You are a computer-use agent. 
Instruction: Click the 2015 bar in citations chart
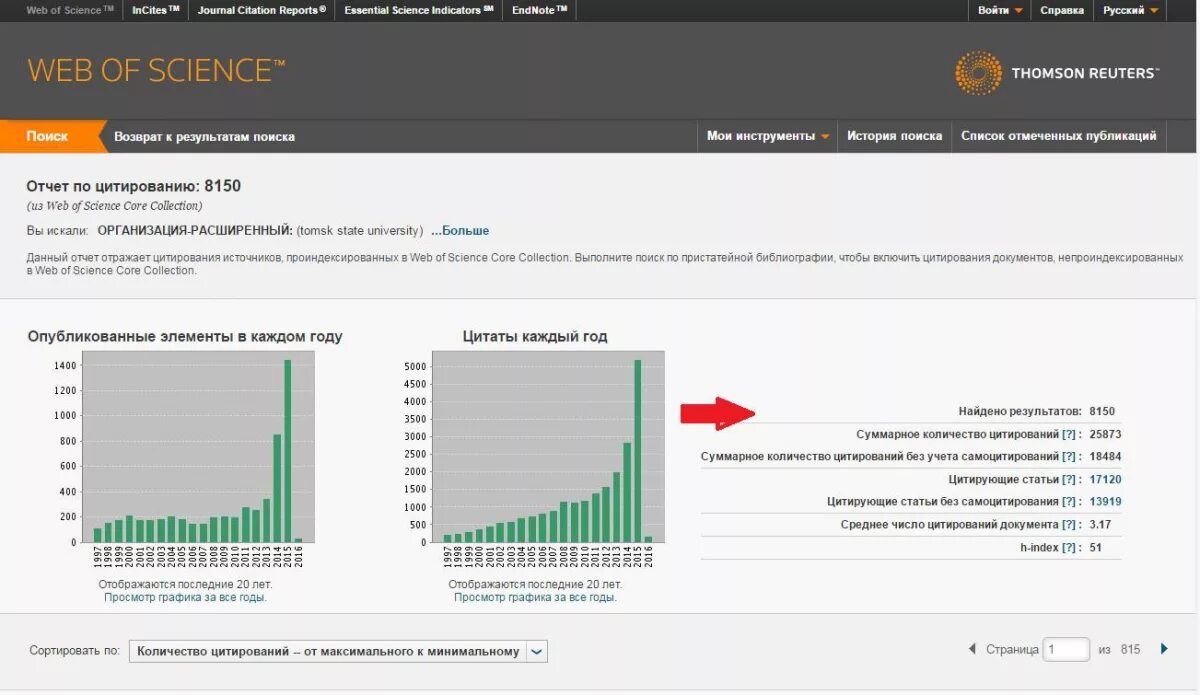click(638, 450)
